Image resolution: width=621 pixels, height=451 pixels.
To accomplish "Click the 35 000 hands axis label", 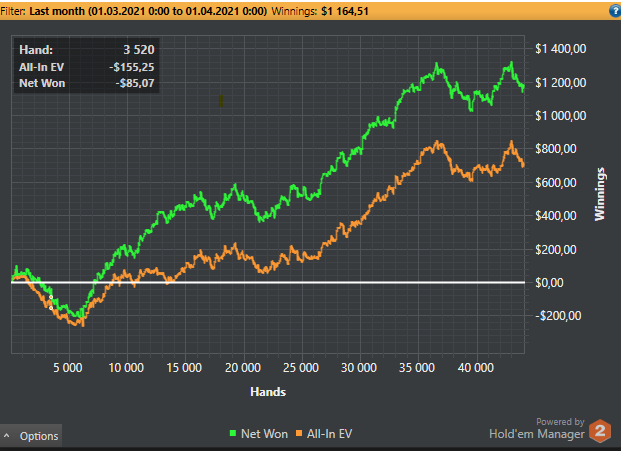I will pyautogui.click(x=417, y=367).
